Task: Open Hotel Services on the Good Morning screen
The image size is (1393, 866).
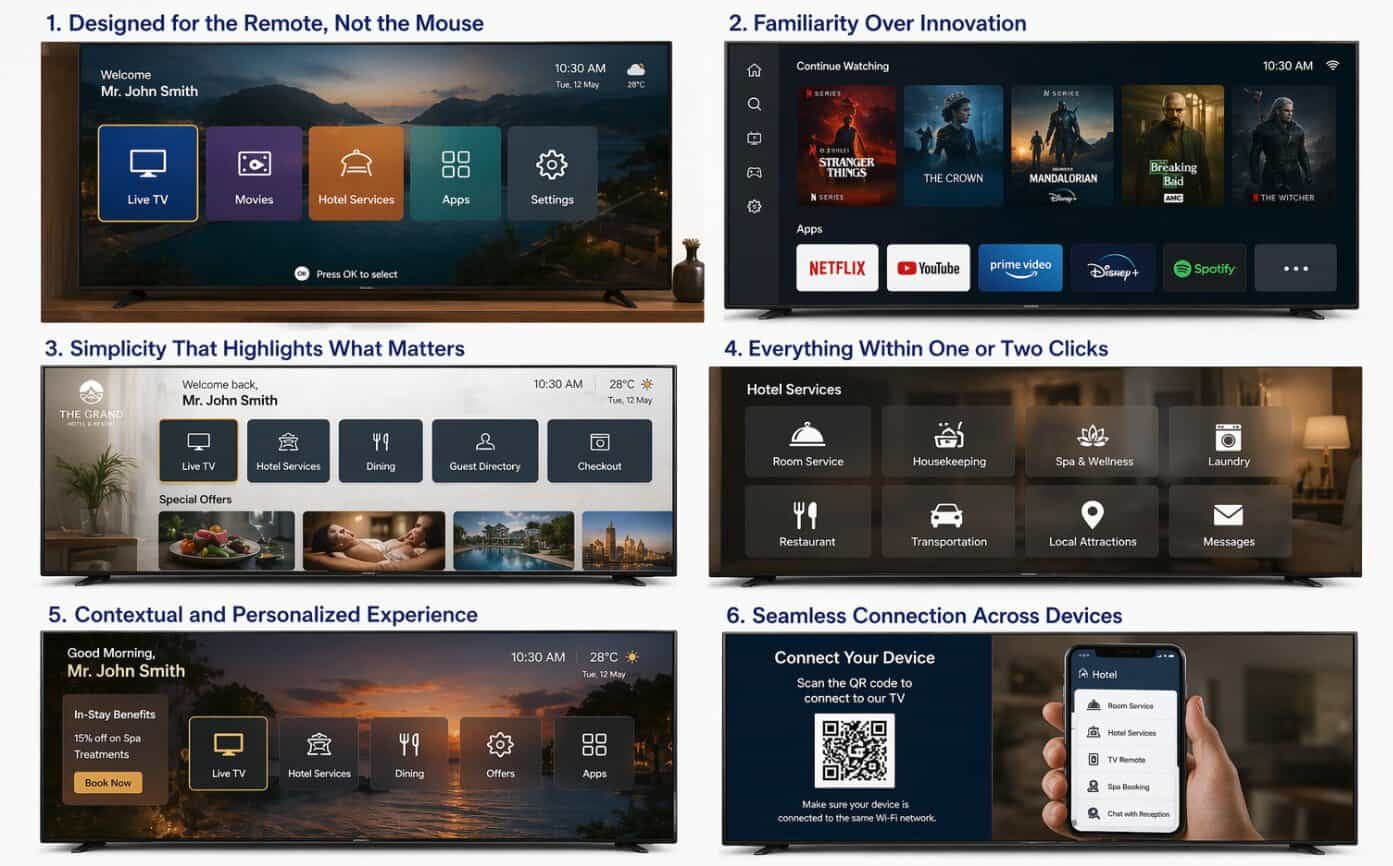Action: point(319,753)
